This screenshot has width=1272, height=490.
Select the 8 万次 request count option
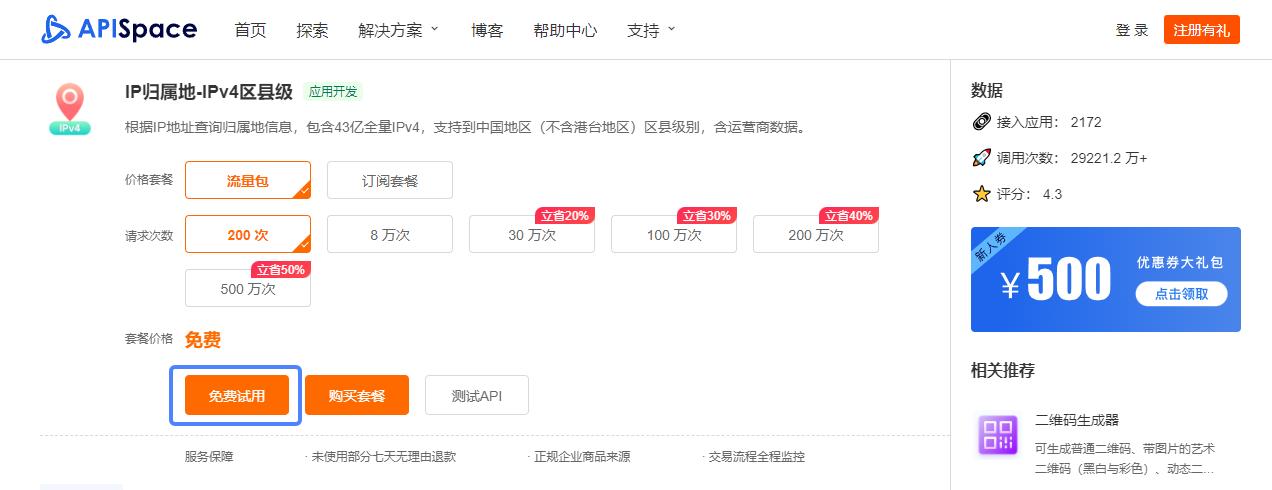pos(390,234)
